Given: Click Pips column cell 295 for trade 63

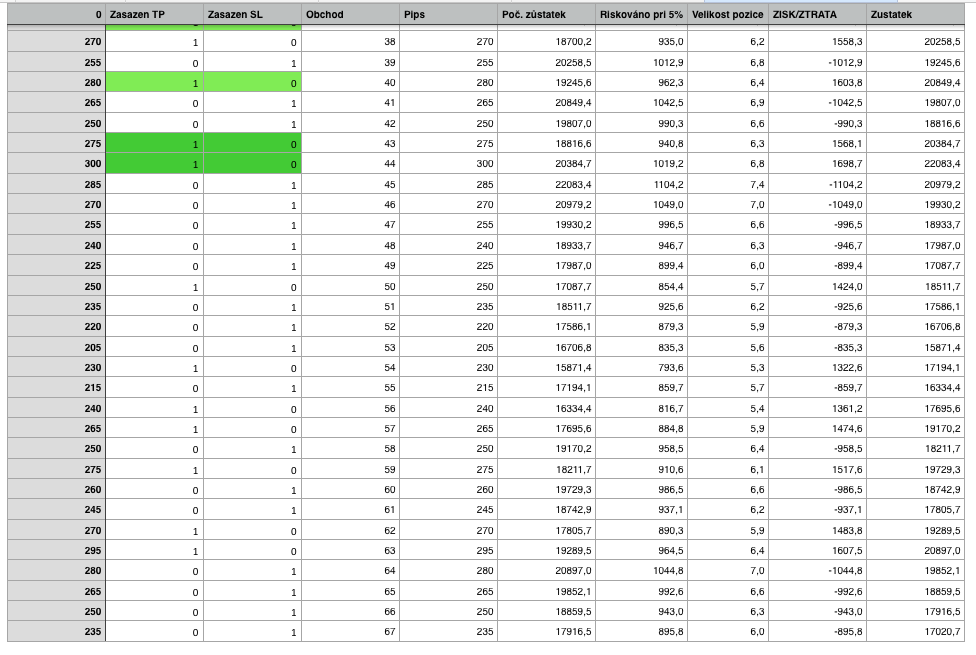Looking at the screenshot, I should [448, 550].
